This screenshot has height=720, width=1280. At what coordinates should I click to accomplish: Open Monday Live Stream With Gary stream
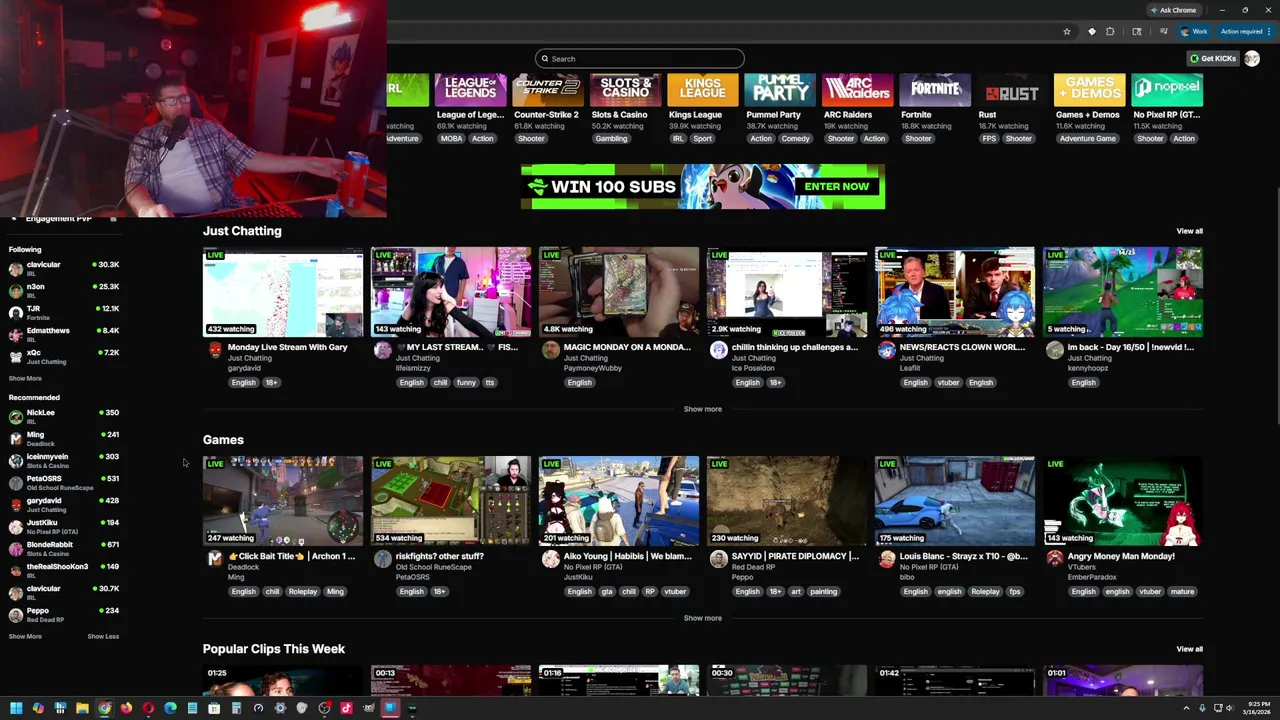coord(283,292)
